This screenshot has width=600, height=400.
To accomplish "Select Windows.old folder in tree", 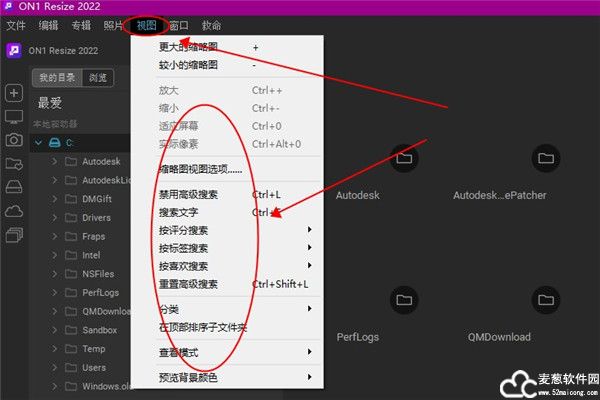I will click(x=106, y=386).
